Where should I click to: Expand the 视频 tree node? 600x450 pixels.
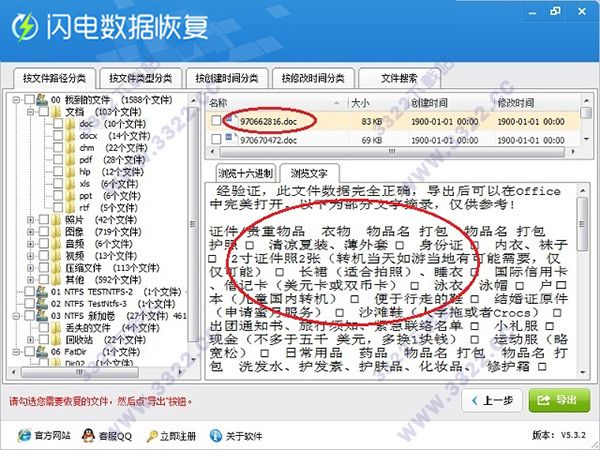(x=30, y=256)
